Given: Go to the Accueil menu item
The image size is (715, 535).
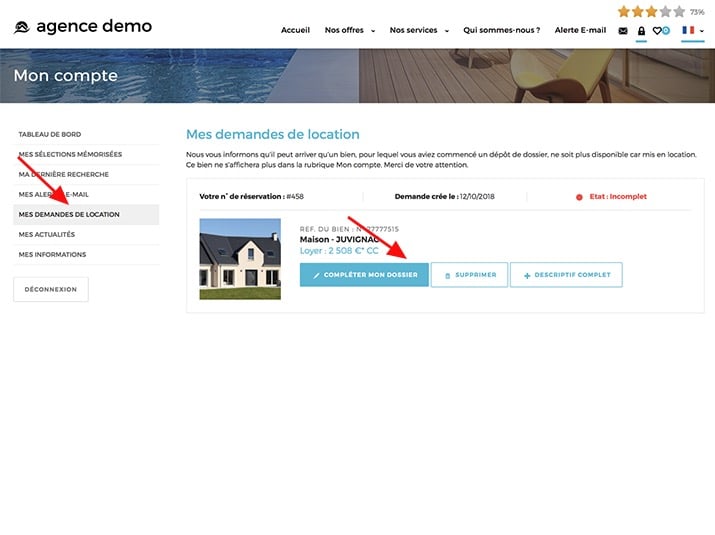Looking at the screenshot, I should [295, 31].
